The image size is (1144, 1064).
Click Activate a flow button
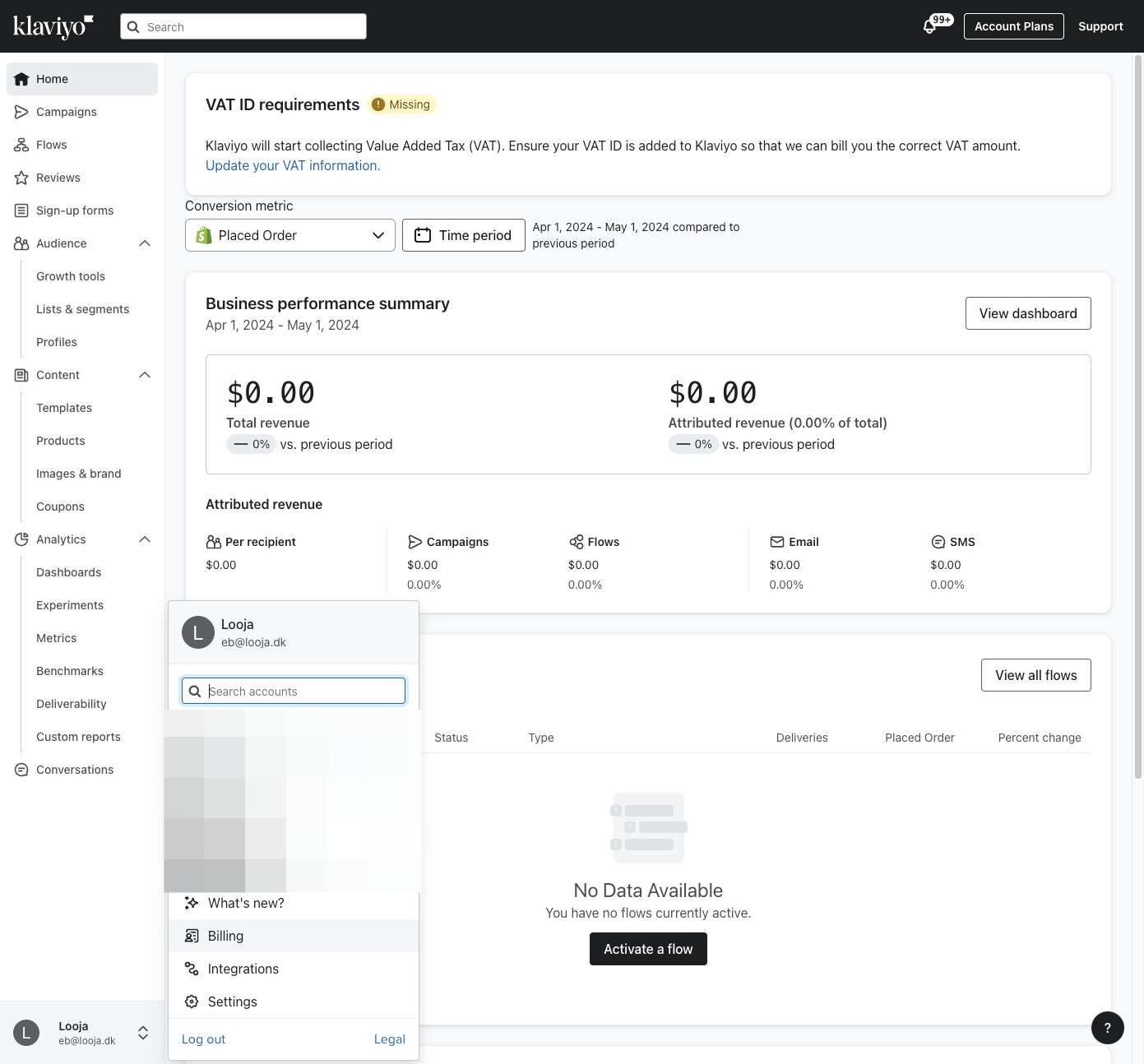point(648,949)
